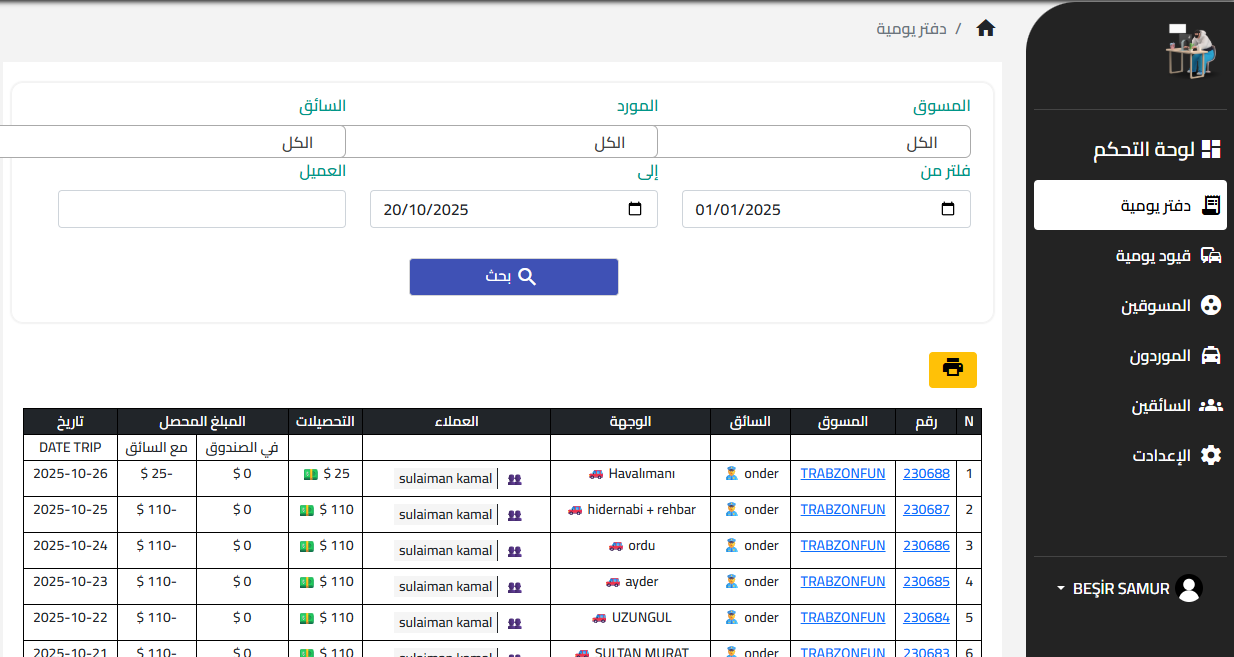Click the user avatar icon beside BEŞİR SAMUR
The width and height of the screenshot is (1234, 657).
[x=1189, y=589]
